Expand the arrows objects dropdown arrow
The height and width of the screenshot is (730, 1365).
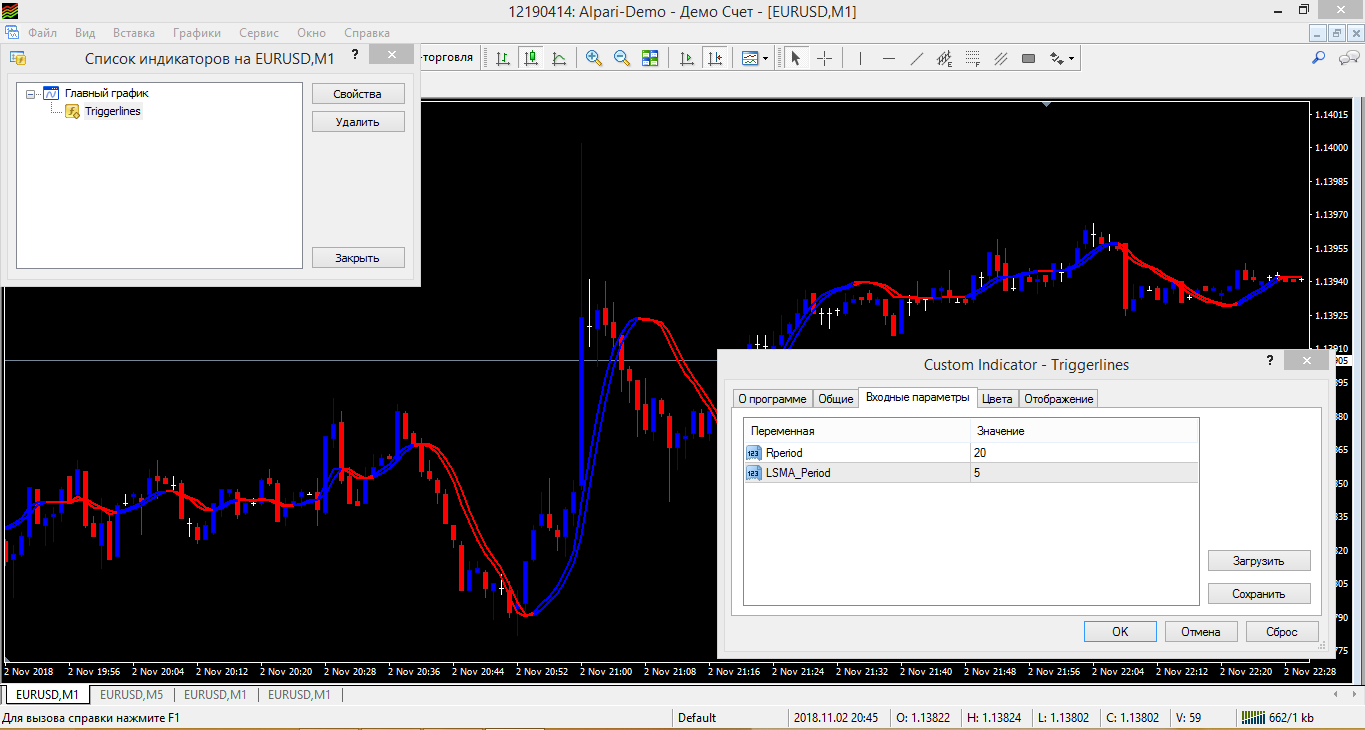pyautogui.click(x=1071, y=58)
